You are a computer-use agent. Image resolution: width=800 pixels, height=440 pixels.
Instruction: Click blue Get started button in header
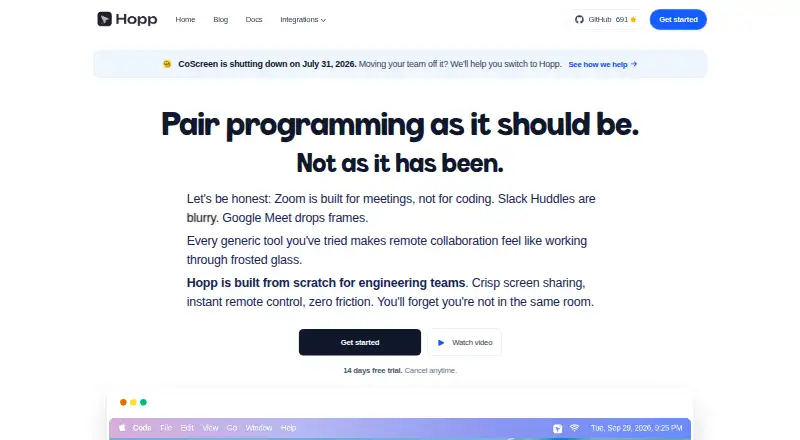678,19
